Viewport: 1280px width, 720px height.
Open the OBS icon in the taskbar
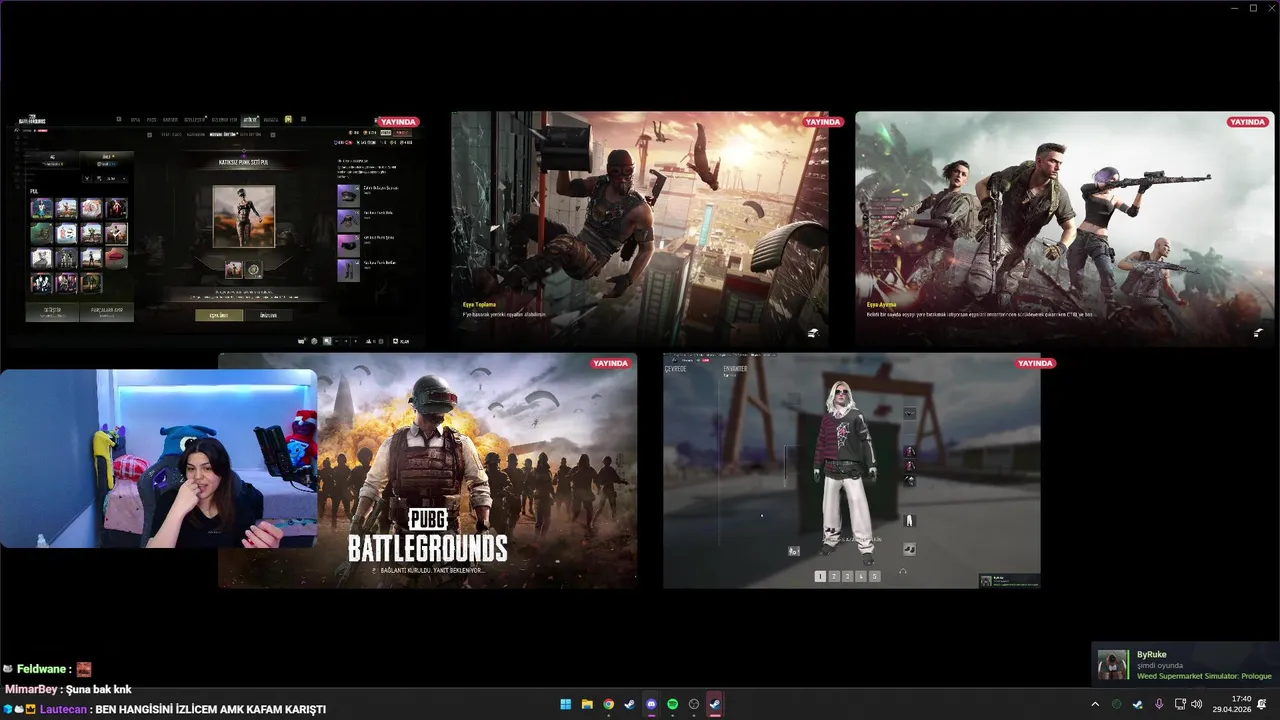pos(694,704)
